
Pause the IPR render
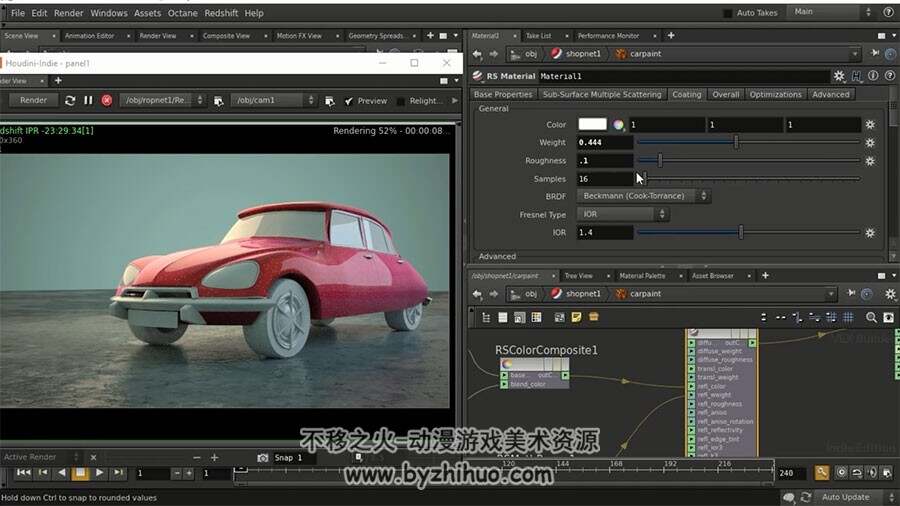[x=88, y=100]
